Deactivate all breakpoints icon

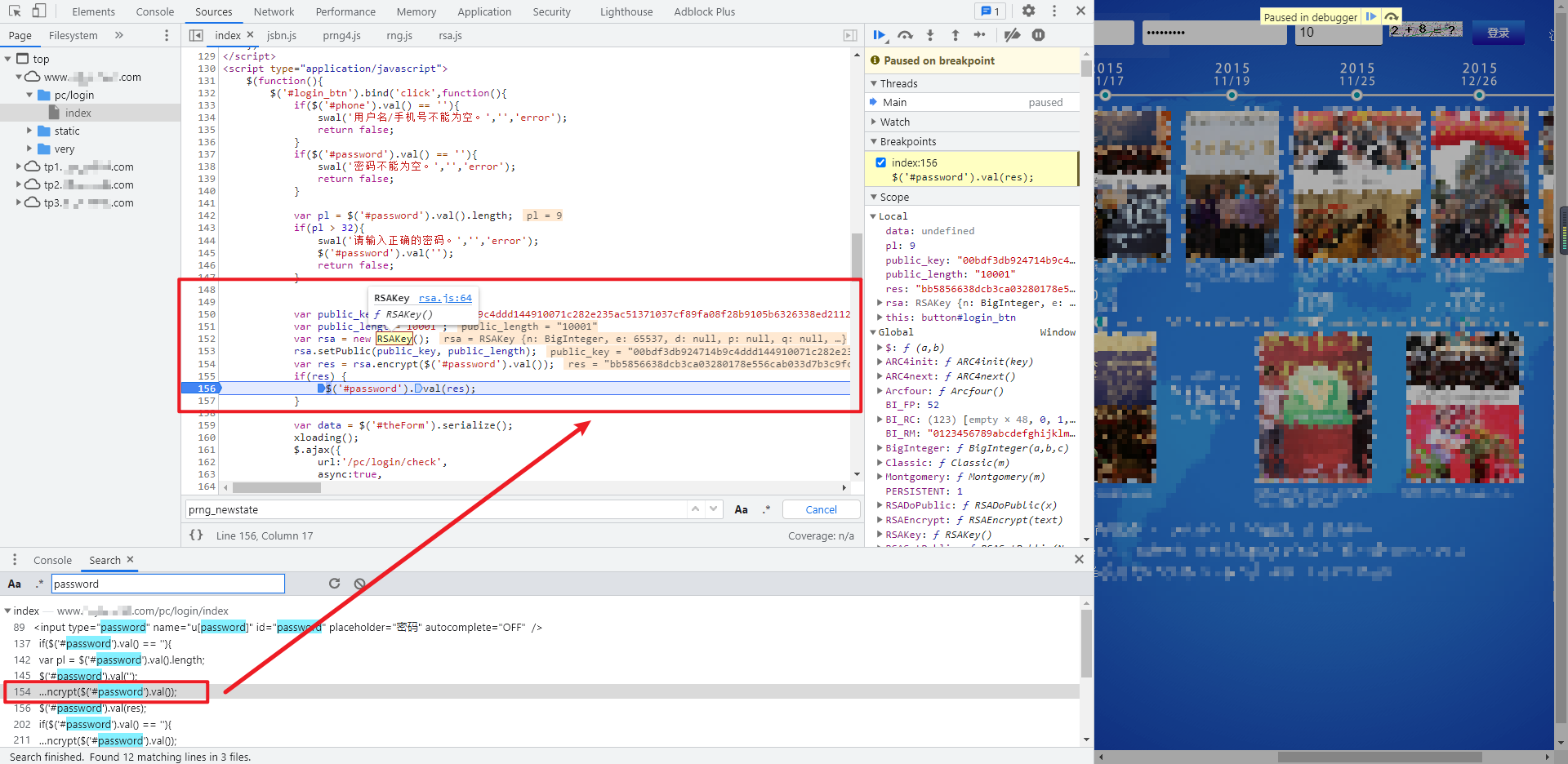[x=1012, y=35]
